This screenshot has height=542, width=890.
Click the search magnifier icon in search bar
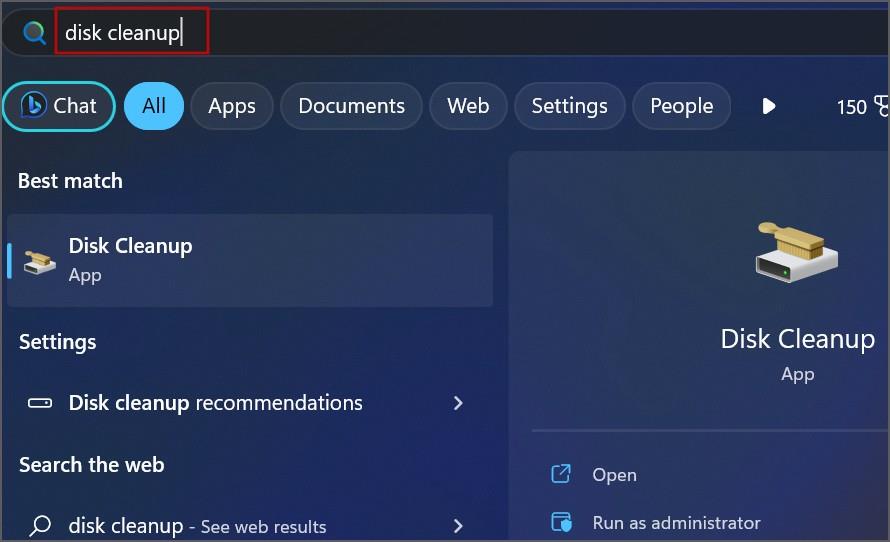(x=34, y=33)
